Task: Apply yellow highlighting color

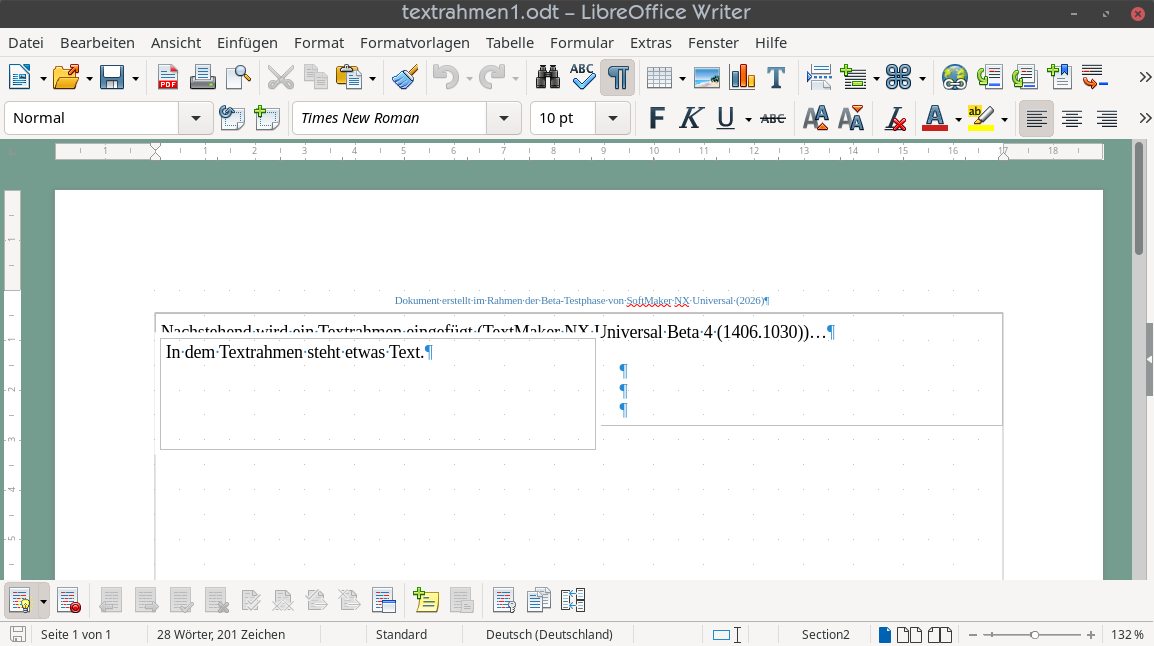Action: tap(980, 118)
